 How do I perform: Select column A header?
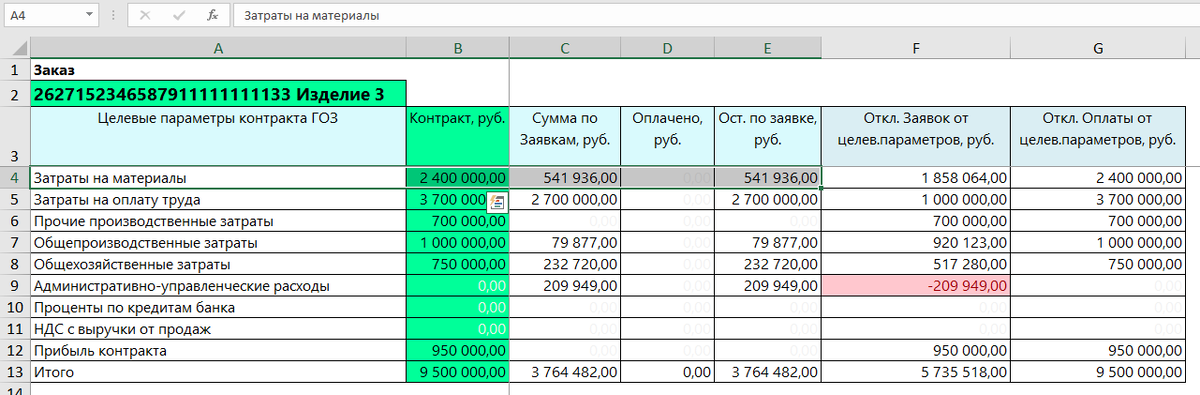[x=218, y=48]
